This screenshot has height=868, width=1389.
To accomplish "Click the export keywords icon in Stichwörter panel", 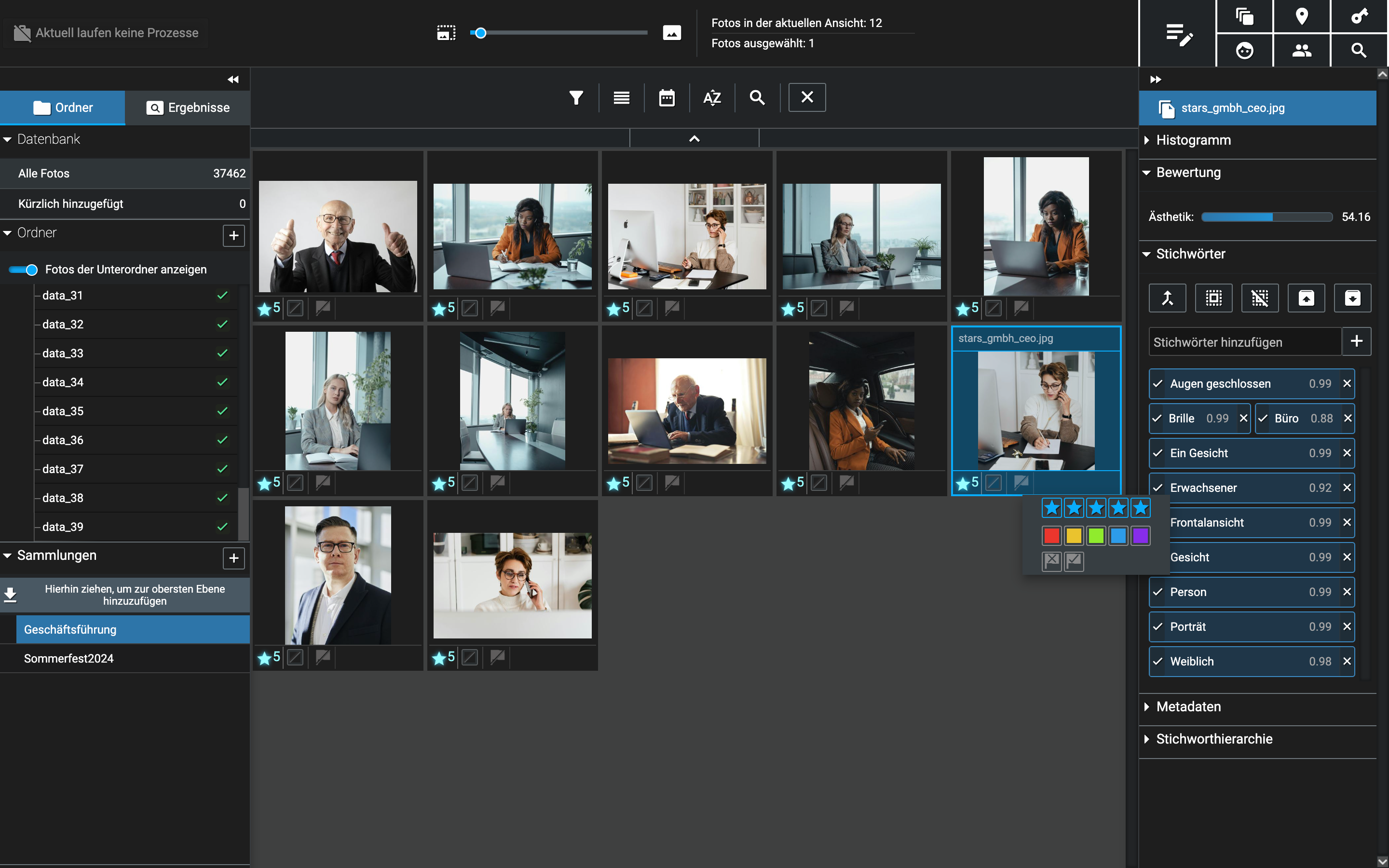I will click(x=1307, y=298).
